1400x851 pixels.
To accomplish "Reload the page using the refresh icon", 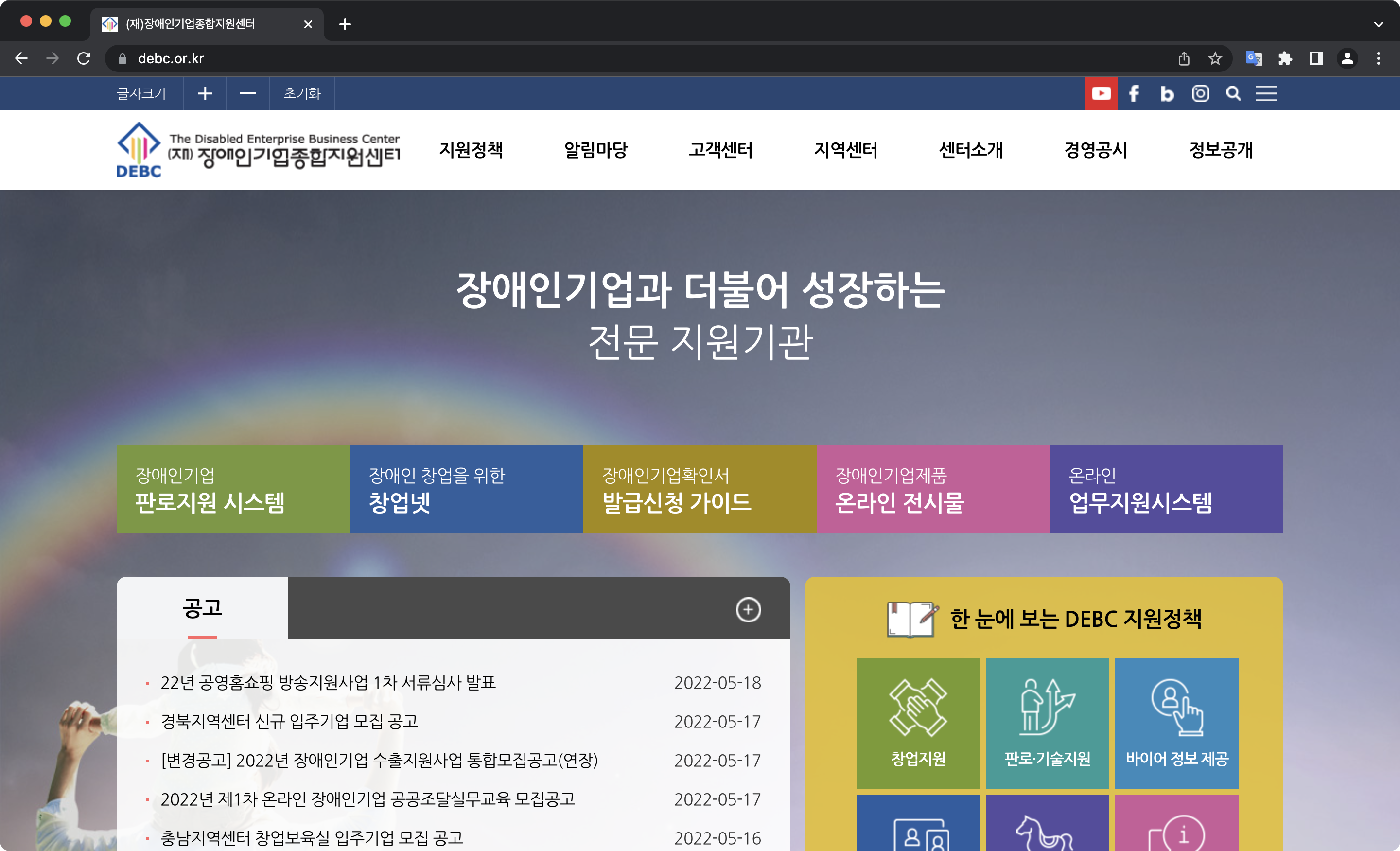I will point(84,58).
